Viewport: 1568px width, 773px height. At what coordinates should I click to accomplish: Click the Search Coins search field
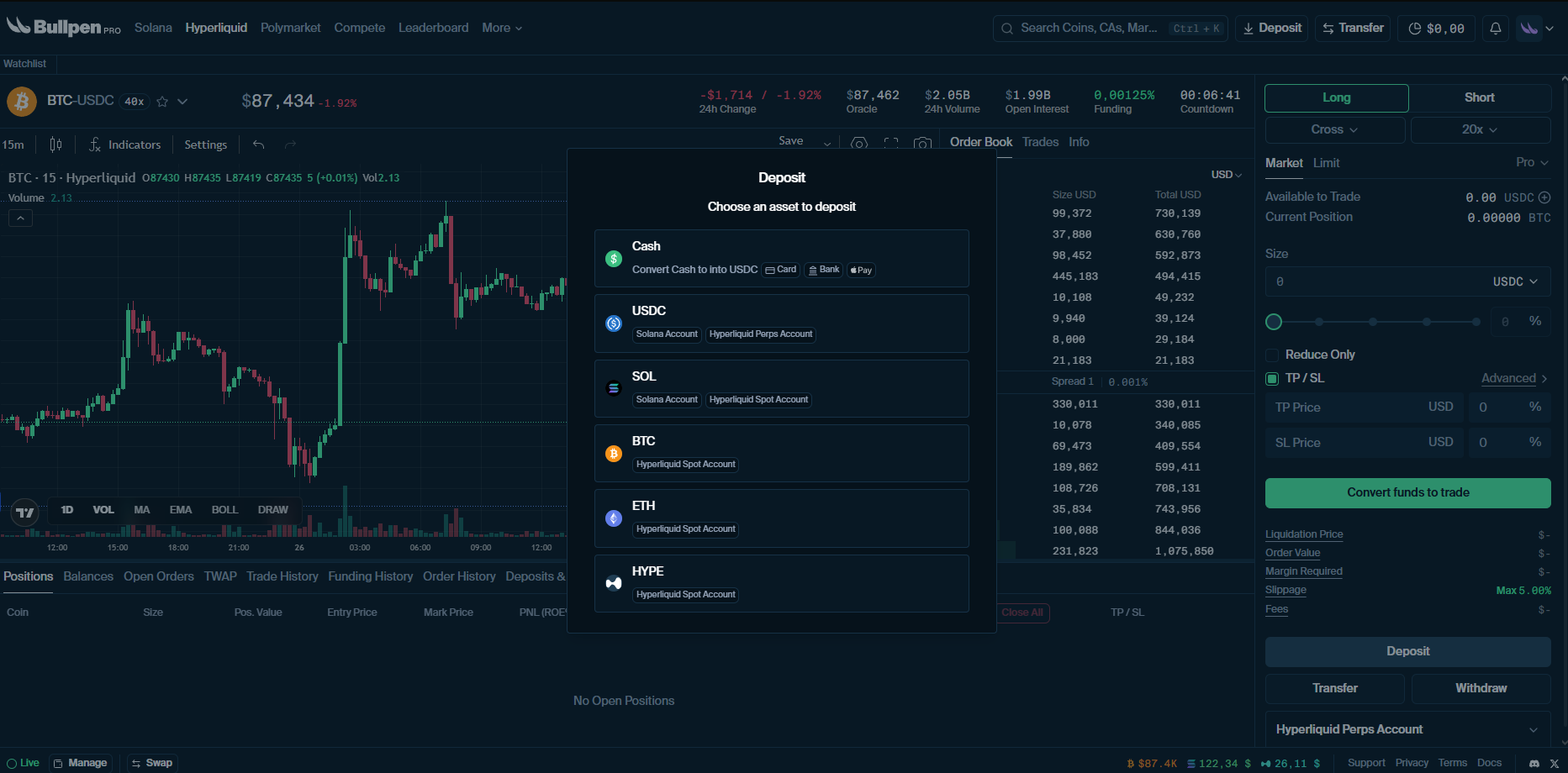coord(1089,28)
